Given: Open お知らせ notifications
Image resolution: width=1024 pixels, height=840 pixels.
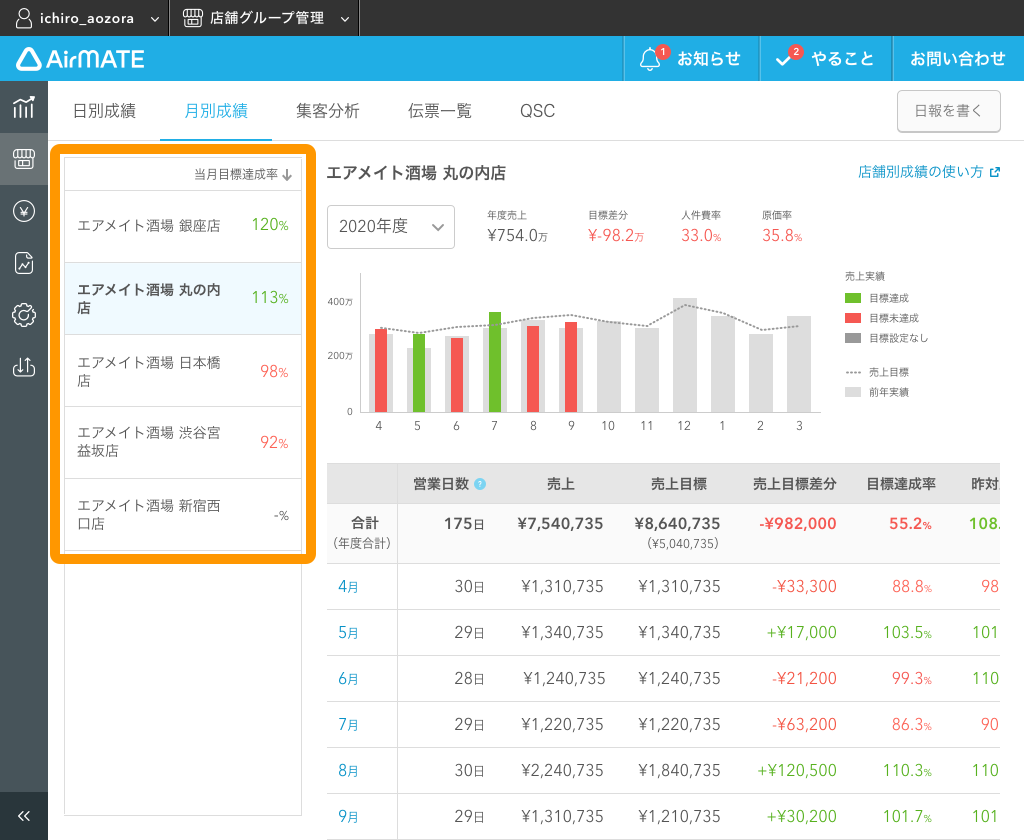Looking at the screenshot, I should [692, 59].
